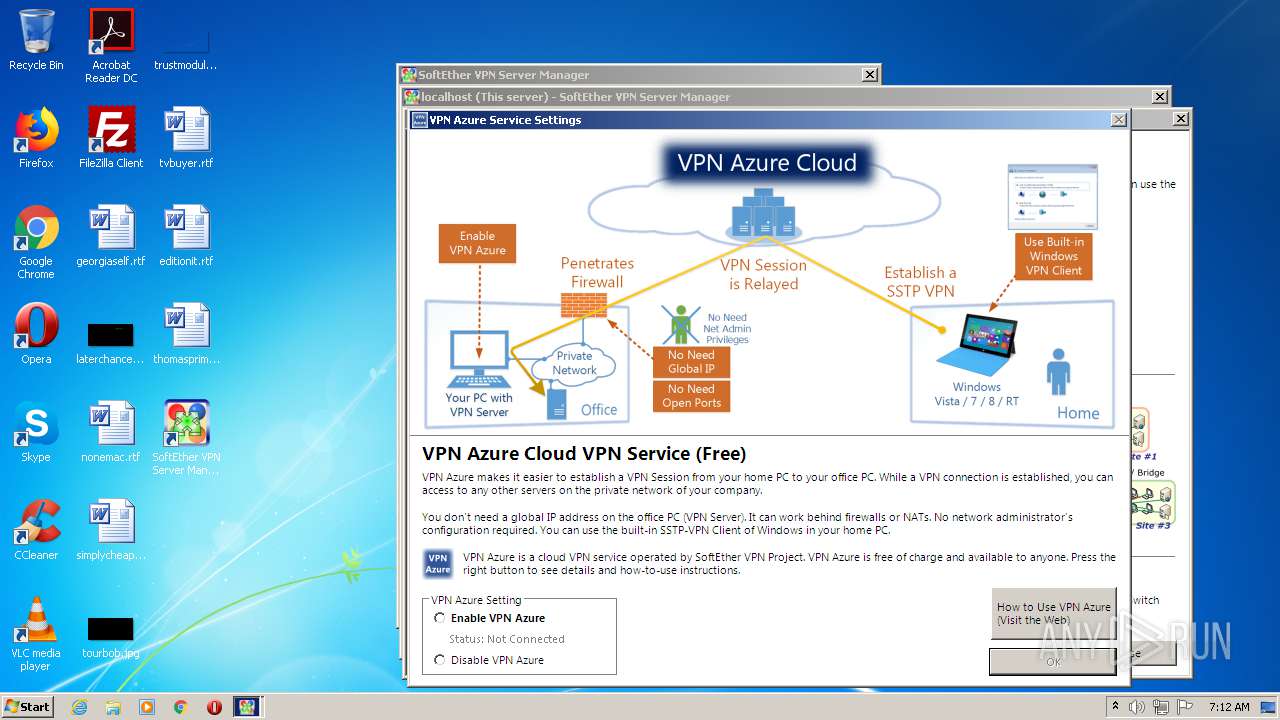Screen dimensions: 1280x720
Task: Click the 'Status: Not Connected' text
Action: click(x=507, y=639)
